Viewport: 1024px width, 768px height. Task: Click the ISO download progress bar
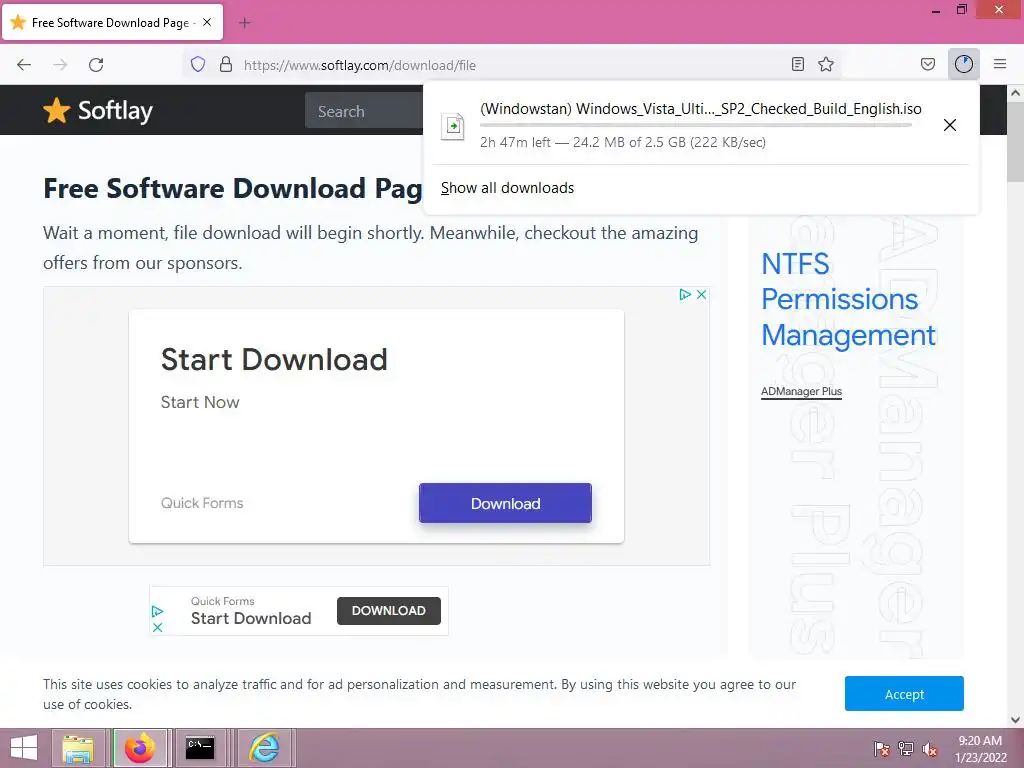tap(696, 125)
